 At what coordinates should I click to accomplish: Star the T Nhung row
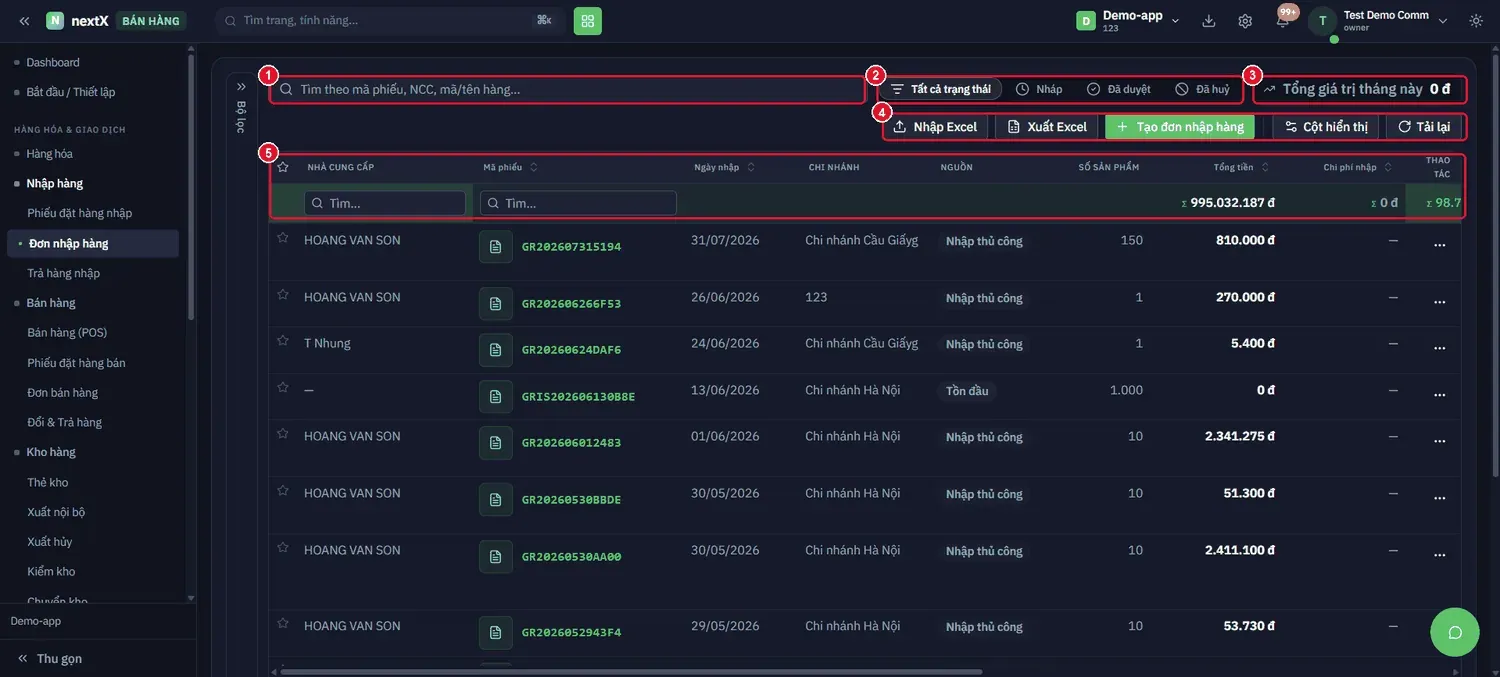(x=283, y=341)
